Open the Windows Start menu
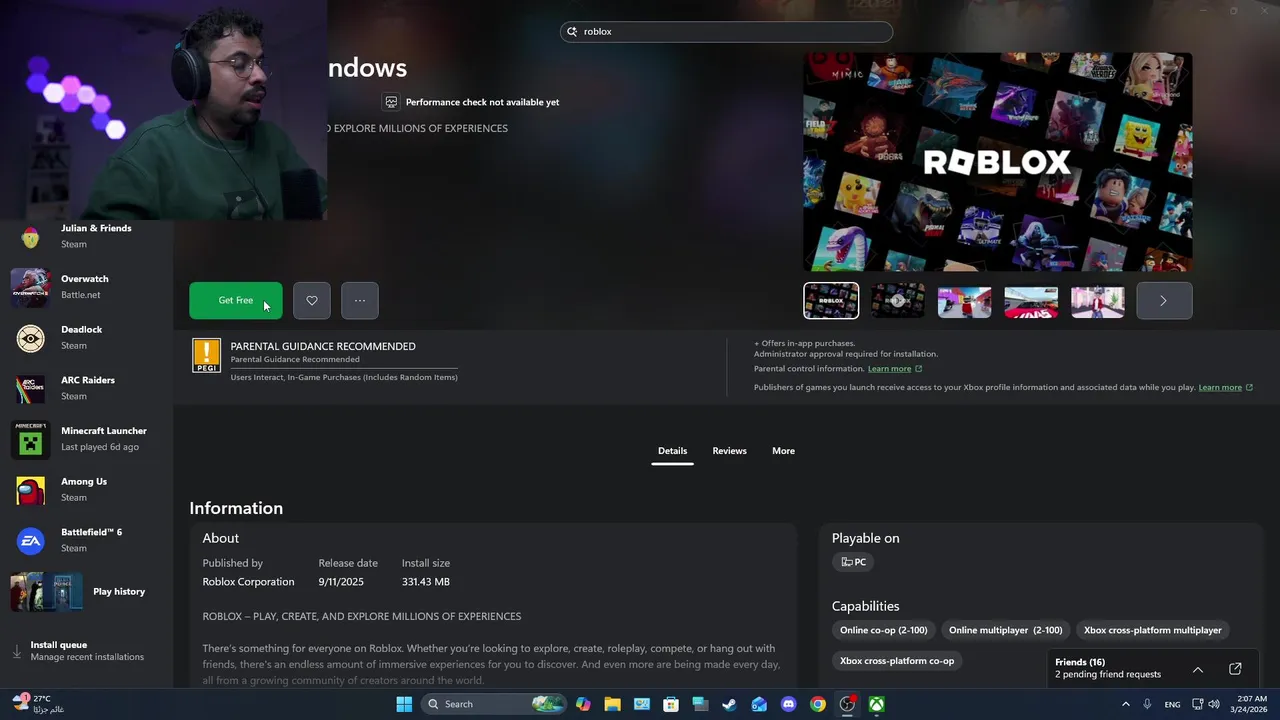1280x720 pixels. (x=404, y=704)
